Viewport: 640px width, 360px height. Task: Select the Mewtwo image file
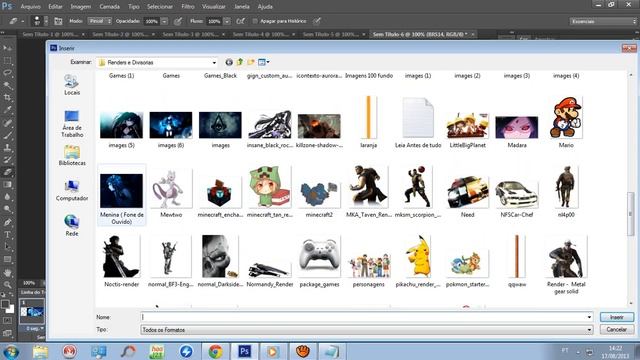pyautogui.click(x=171, y=193)
